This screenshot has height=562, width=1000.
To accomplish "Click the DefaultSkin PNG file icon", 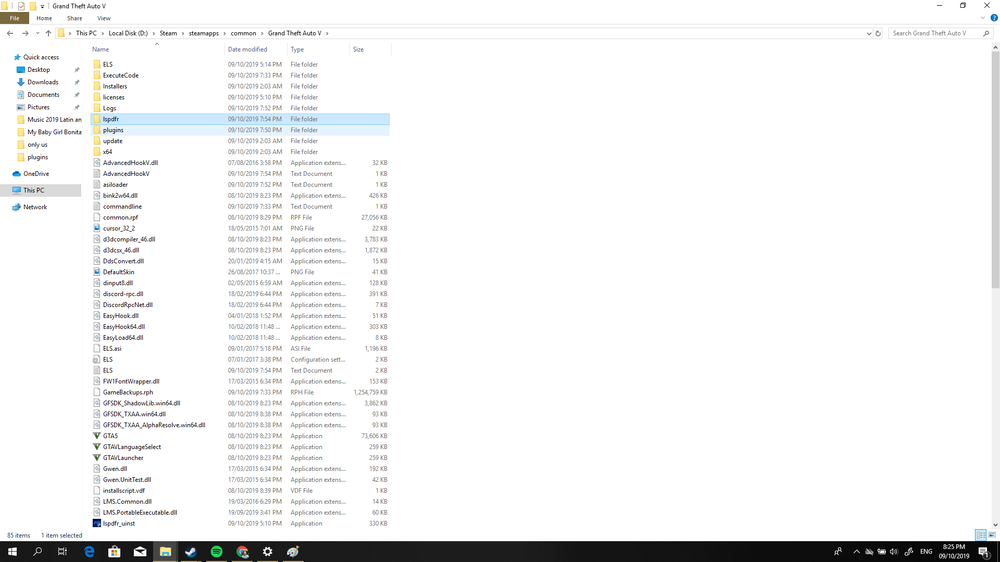I will 97,272.
